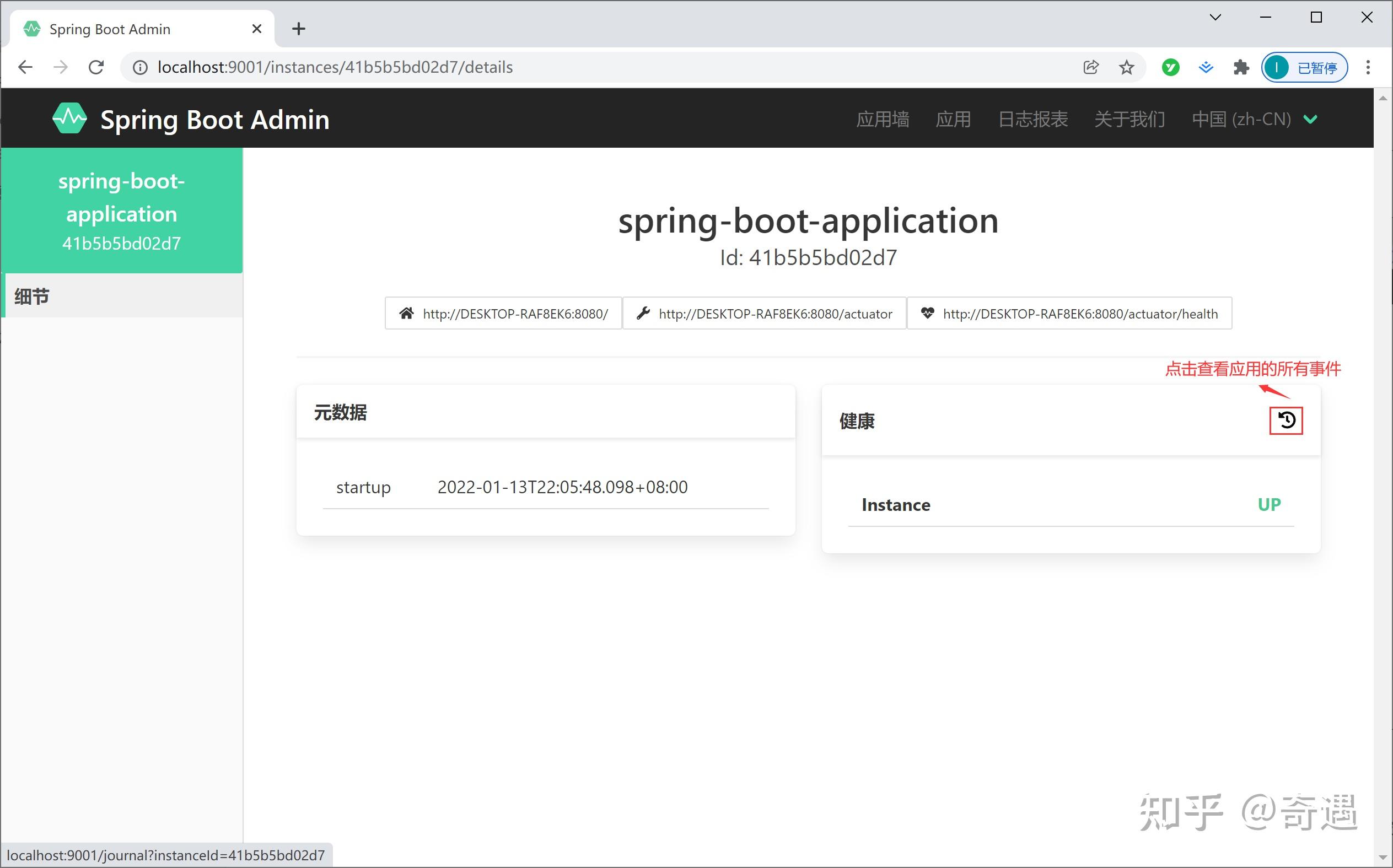Screen dimensions: 1393x868
Task: Open the Chrome menu with three dots
Action: pyautogui.click(x=1368, y=67)
